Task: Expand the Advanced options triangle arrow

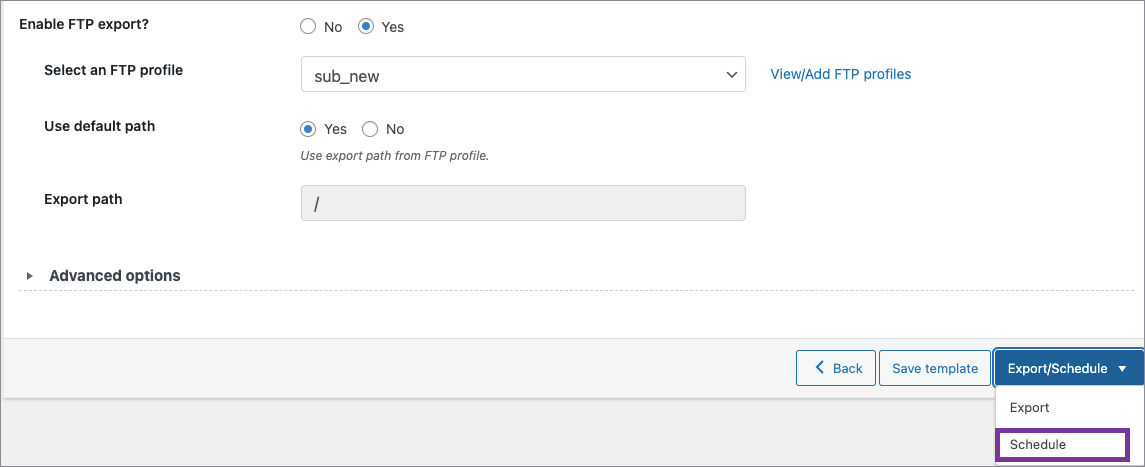Action: (x=30, y=276)
